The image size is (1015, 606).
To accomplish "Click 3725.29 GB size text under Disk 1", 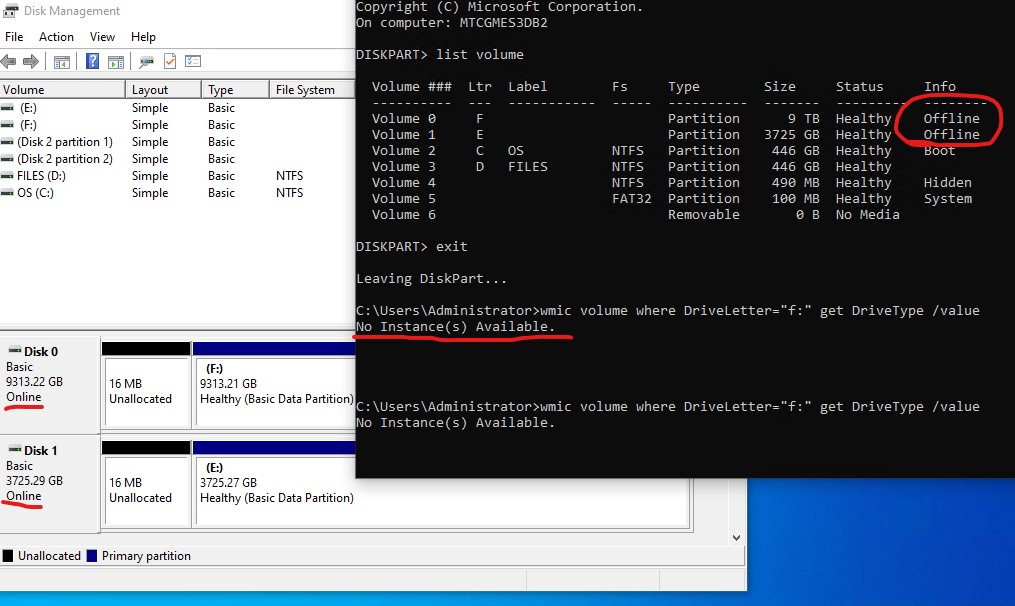I will tap(34, 480).
